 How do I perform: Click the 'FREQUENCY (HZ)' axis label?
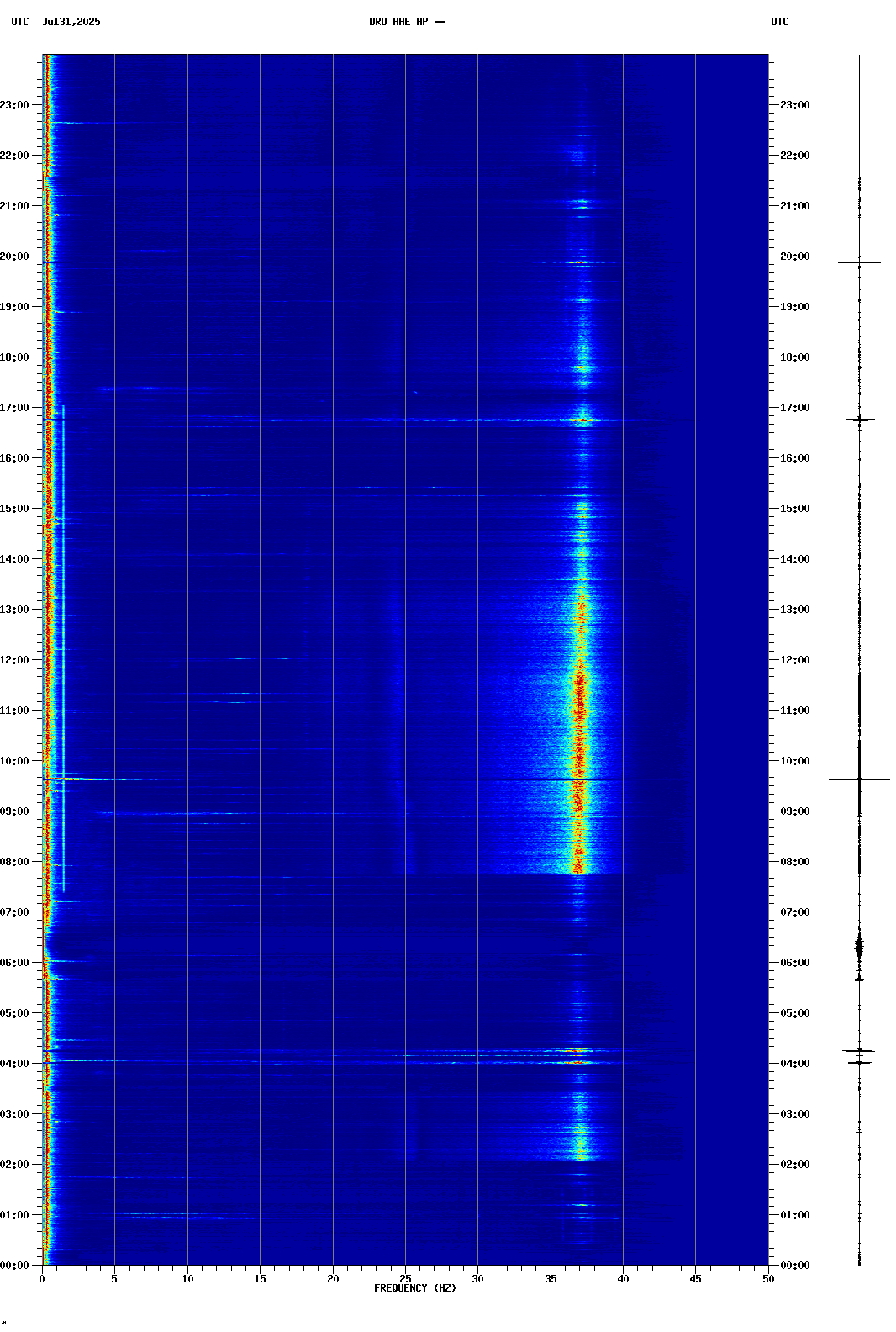click(415, 1288)
